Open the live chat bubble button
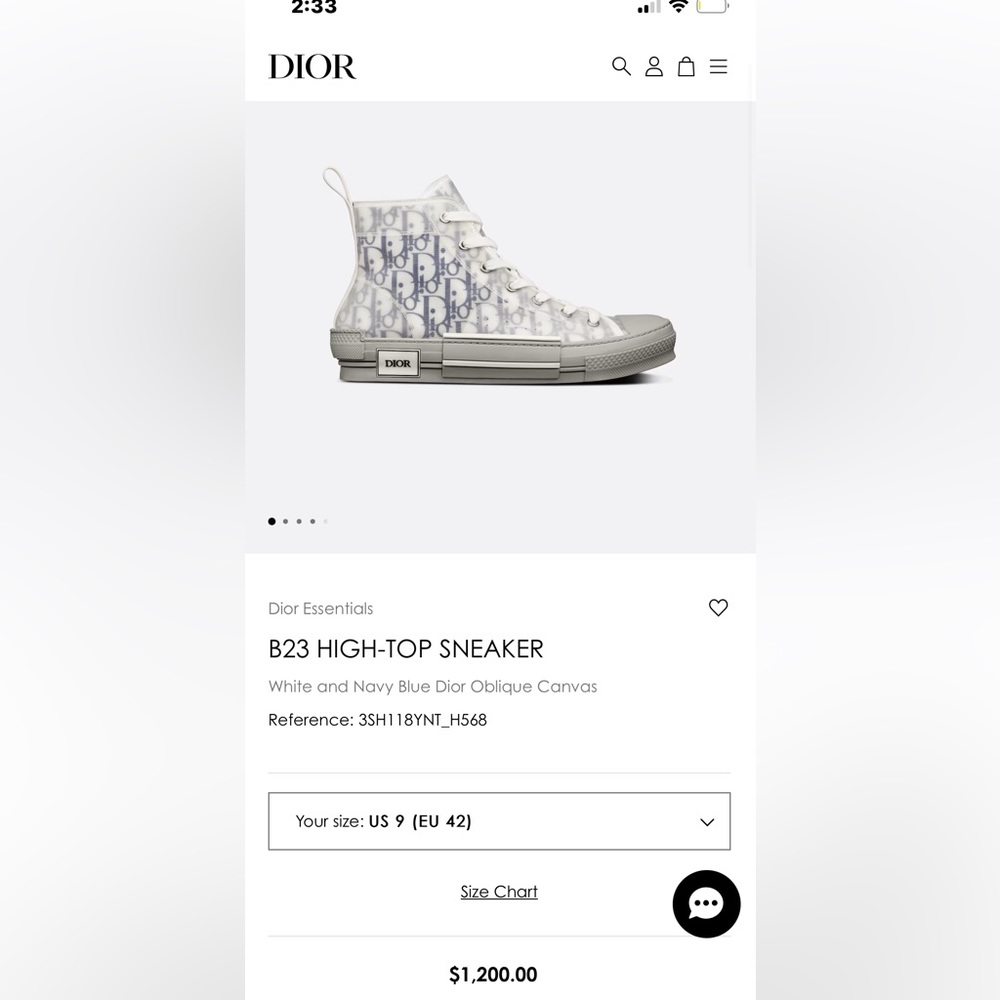1000x1000 pixels. (706, 904)
